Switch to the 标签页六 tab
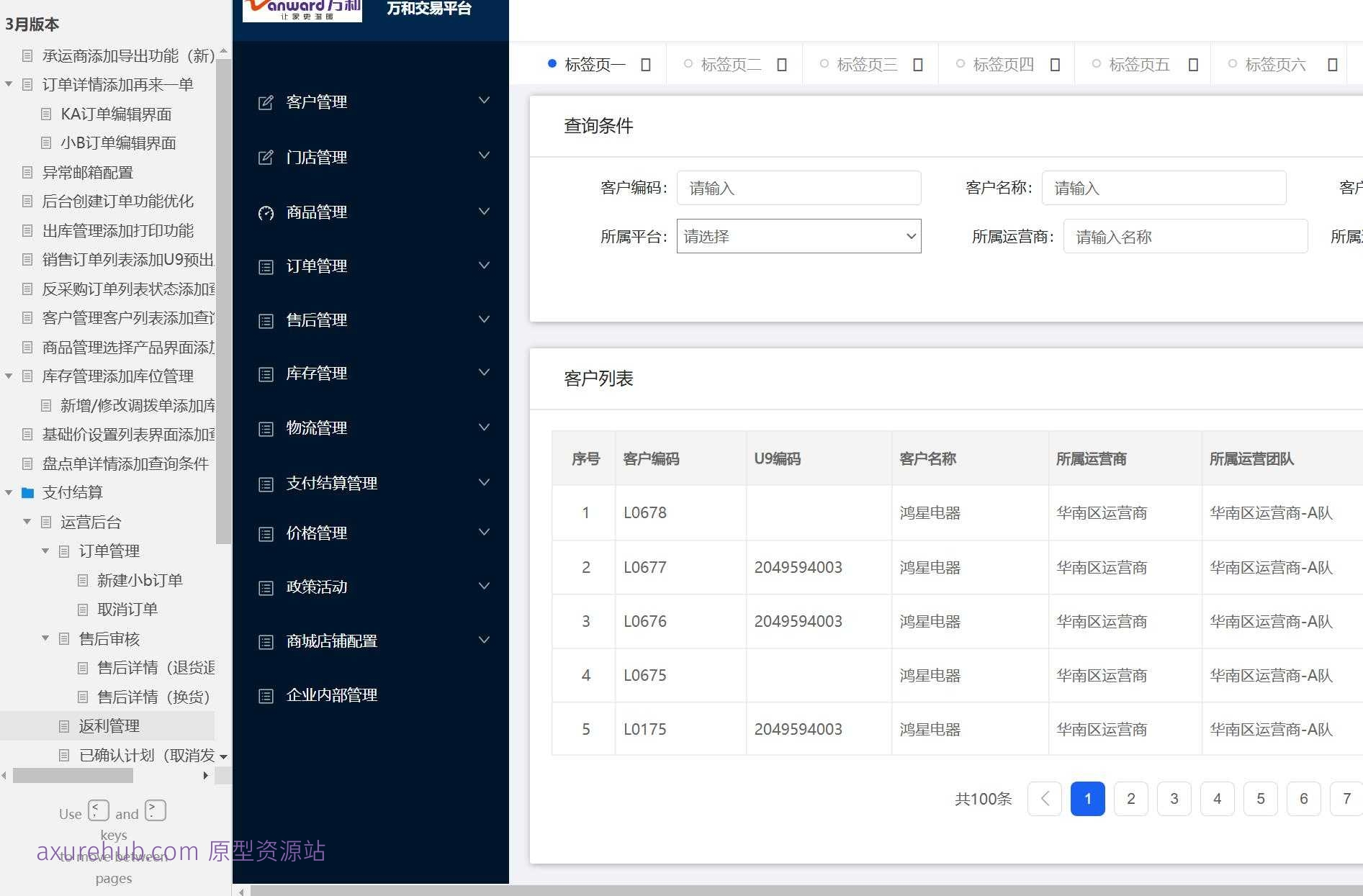The image size is (1363, 896). click(x=1275, y=64)
